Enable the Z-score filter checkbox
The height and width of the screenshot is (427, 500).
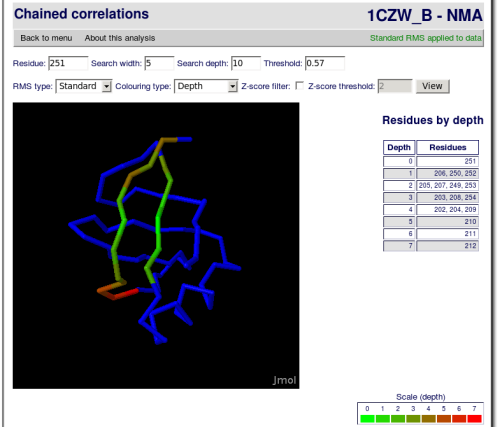tap(300, 86)
